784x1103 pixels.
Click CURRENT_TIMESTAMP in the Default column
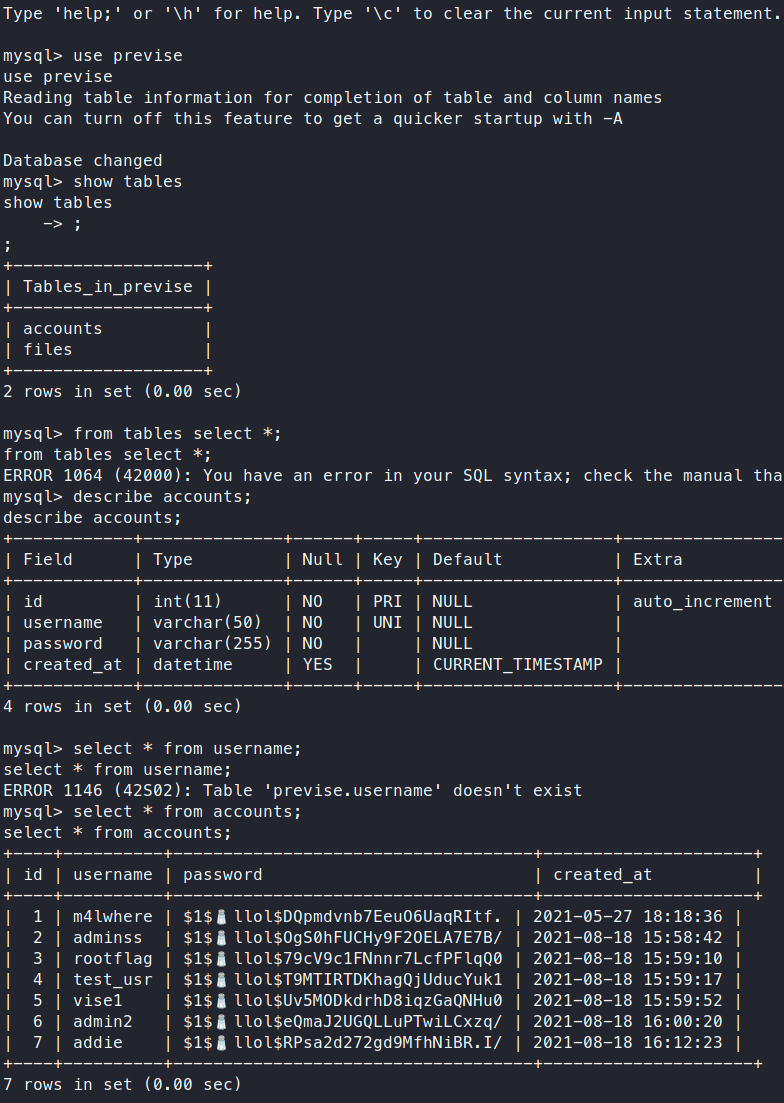pyautogui.click(x=517, y=664)
